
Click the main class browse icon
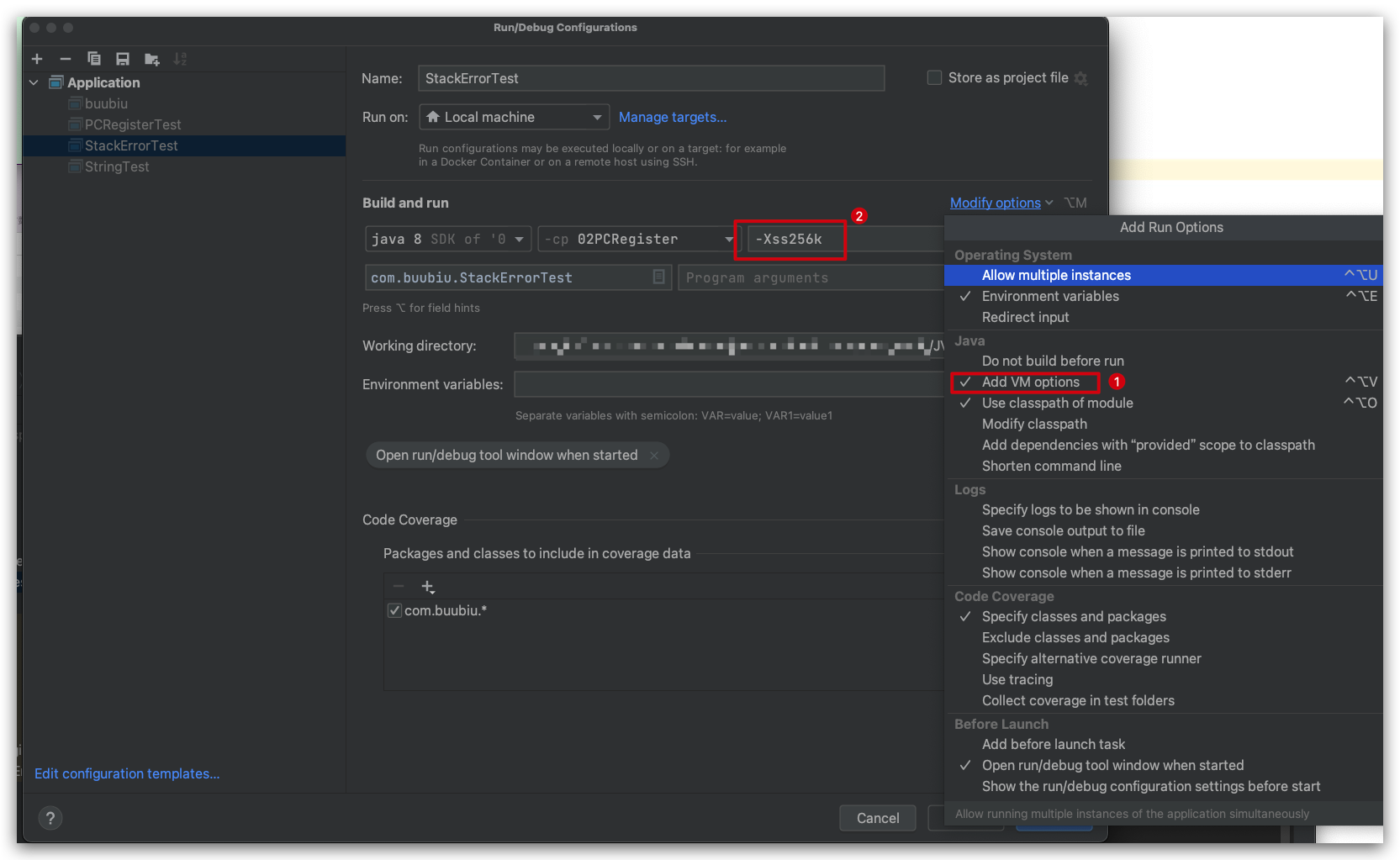point(658,277)
